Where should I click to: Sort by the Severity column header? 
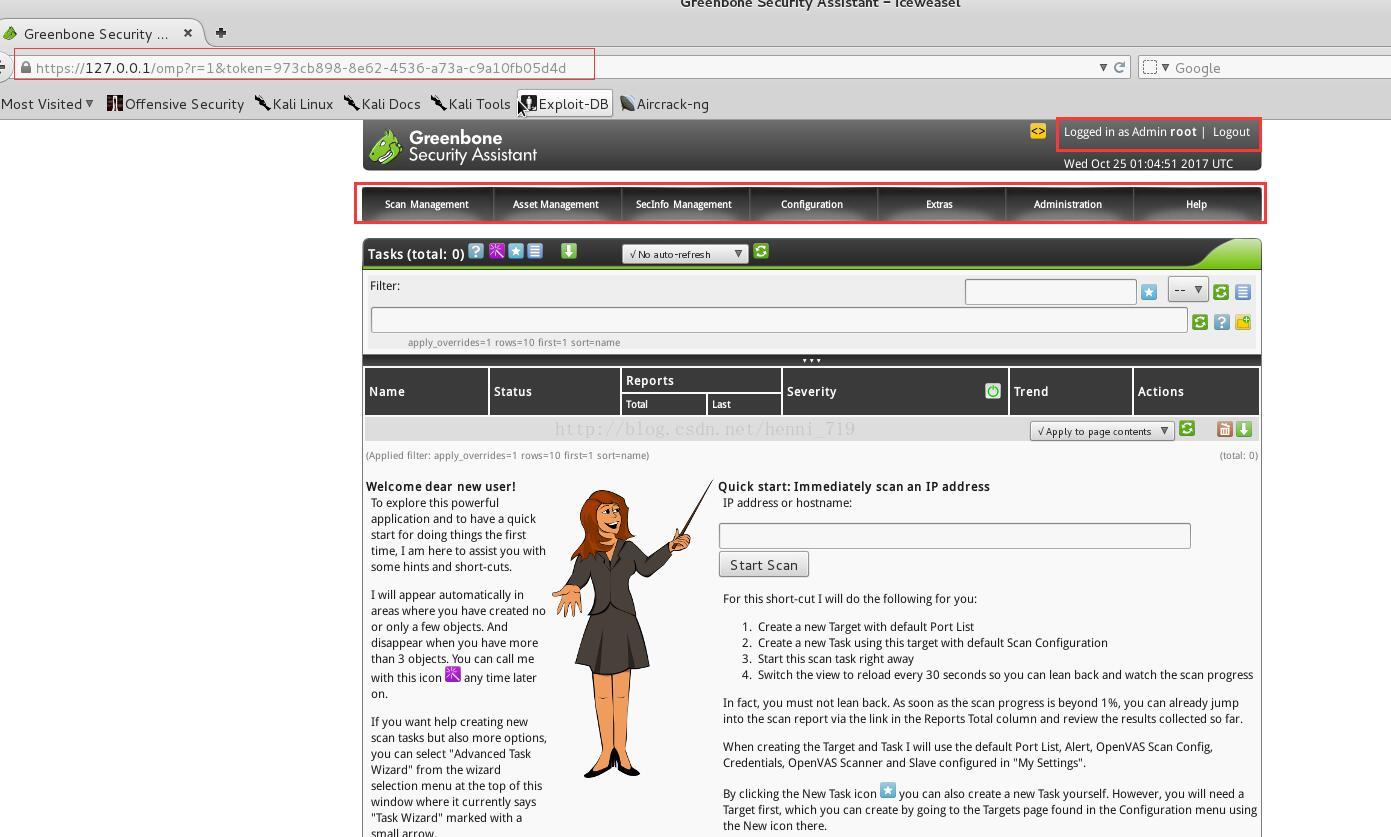pyautogui.click(x=811, y=392)
